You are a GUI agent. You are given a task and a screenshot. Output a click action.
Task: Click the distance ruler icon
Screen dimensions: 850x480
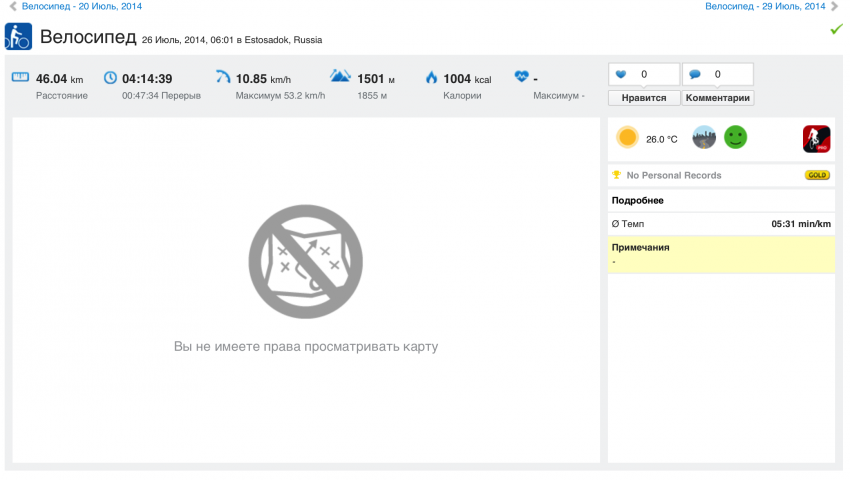pyautogui.click(x=21, y=77)
